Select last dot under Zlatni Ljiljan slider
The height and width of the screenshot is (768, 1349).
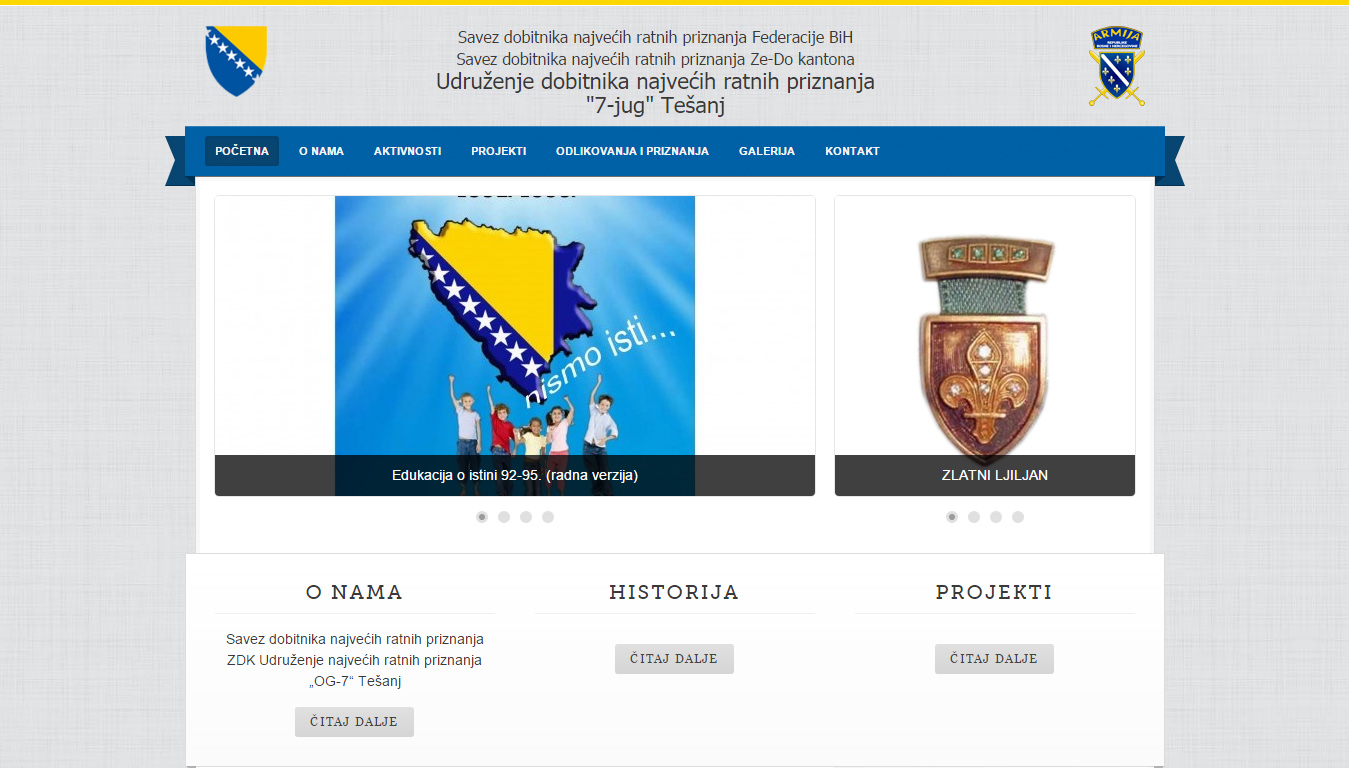point(1018,517)
